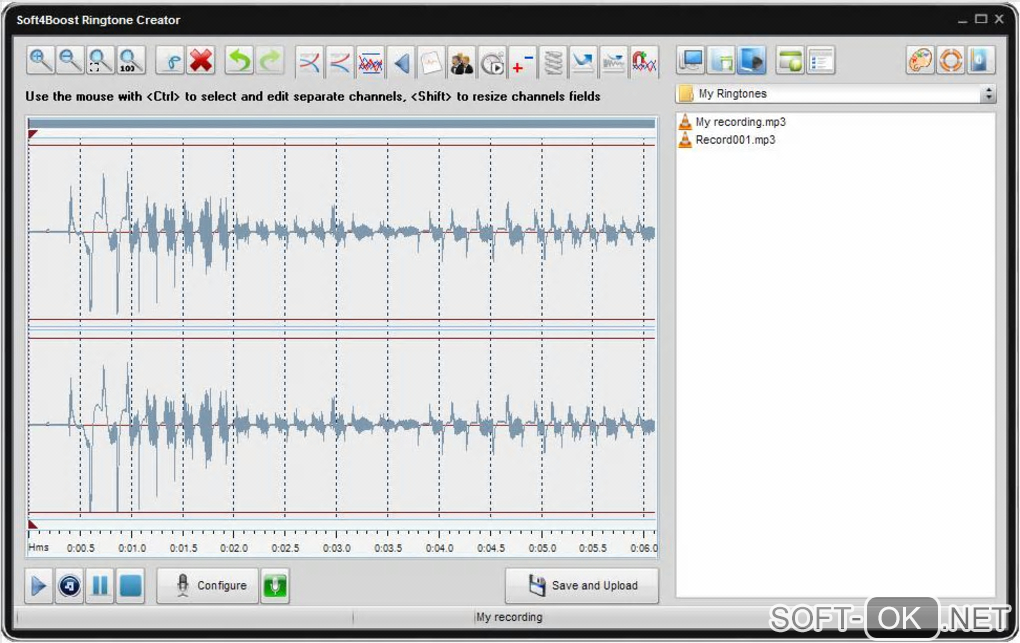Click the two people silhouettes icon
This screenshot has width=1020, height=643.
461,62
